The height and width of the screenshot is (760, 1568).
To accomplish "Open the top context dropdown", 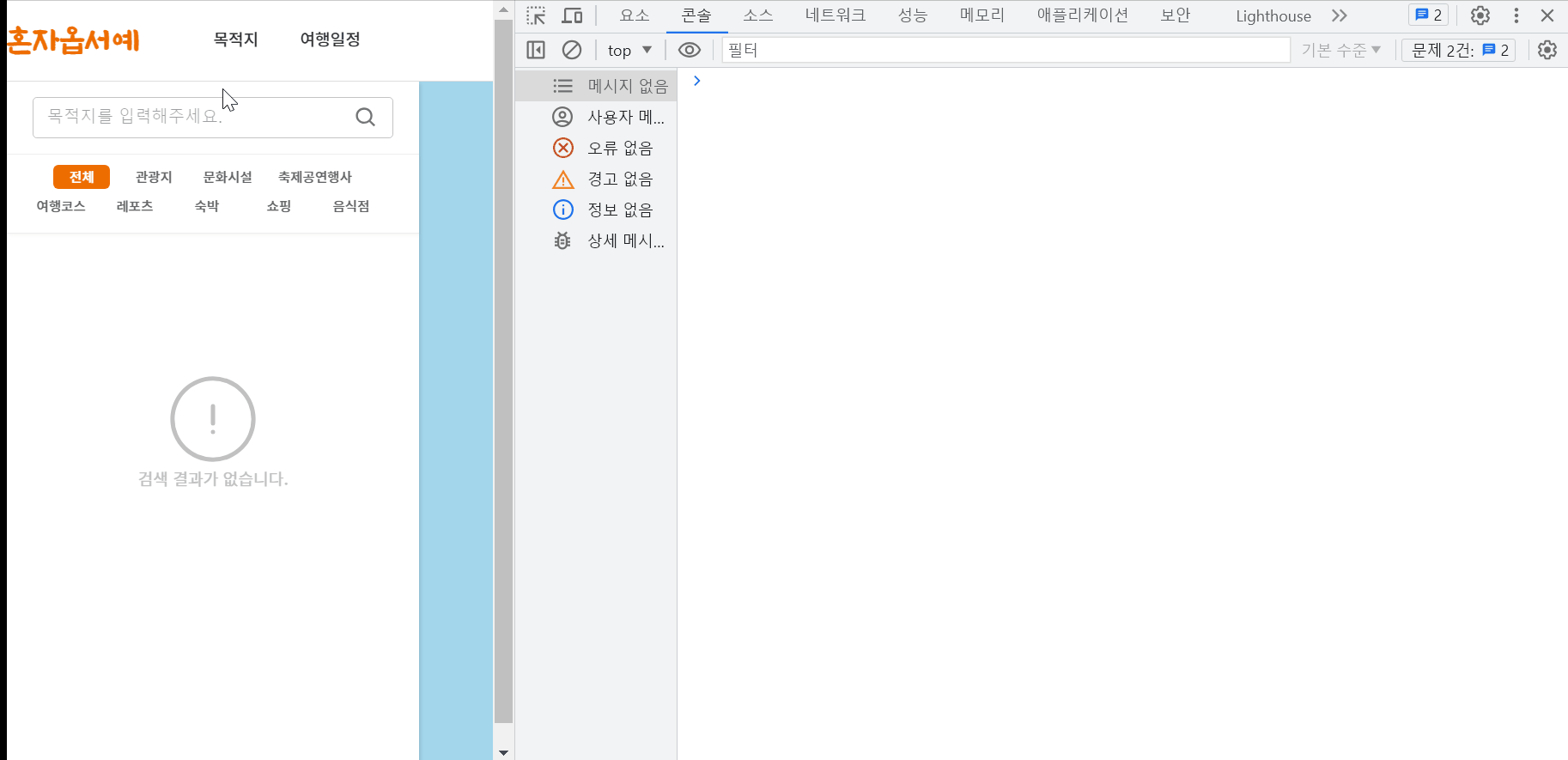I will [629, 50].
